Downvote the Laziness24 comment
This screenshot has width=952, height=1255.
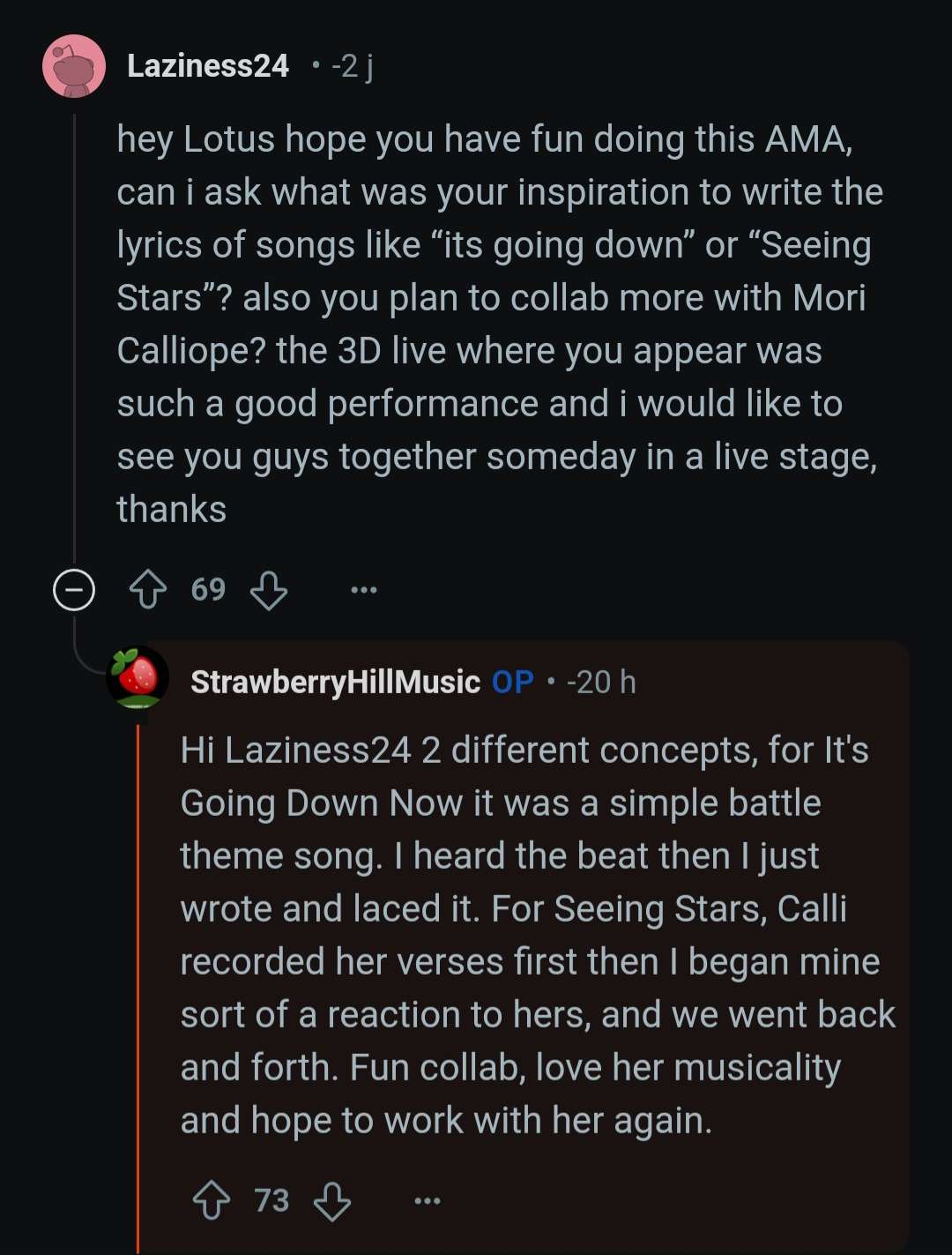[x=269, y=589]
